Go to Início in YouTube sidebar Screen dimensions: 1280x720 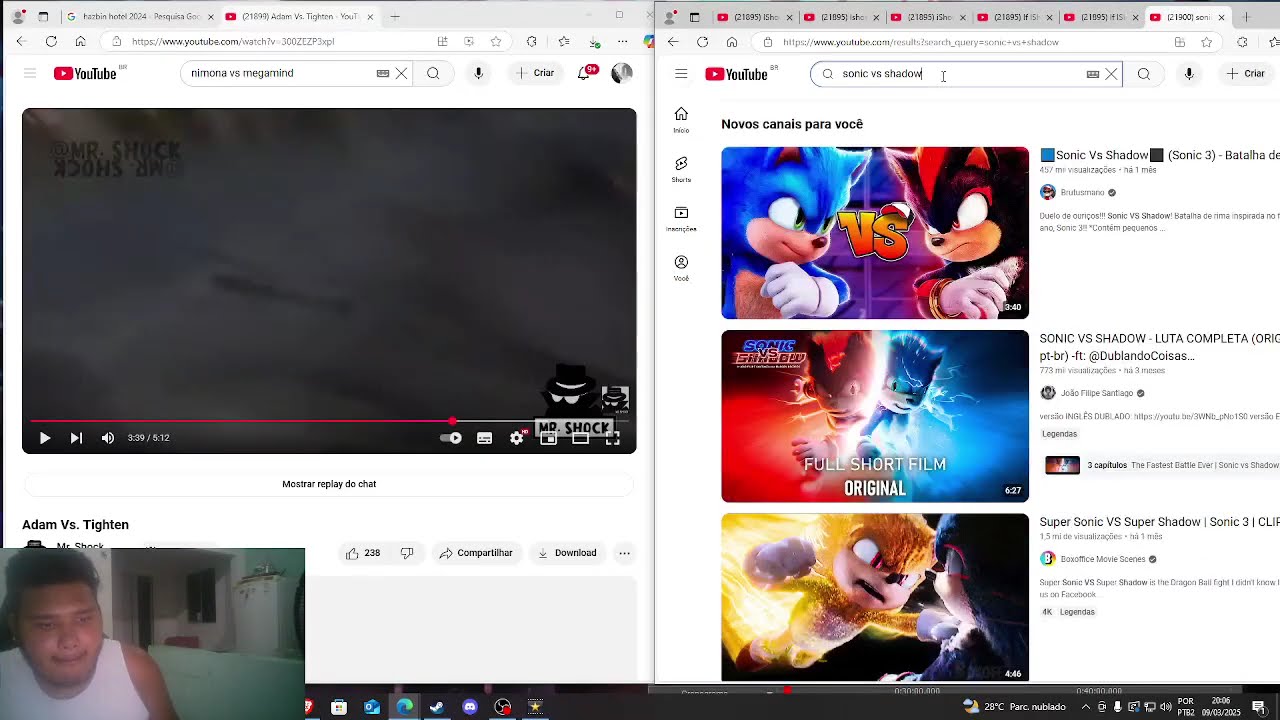click(x=681, y=120)
